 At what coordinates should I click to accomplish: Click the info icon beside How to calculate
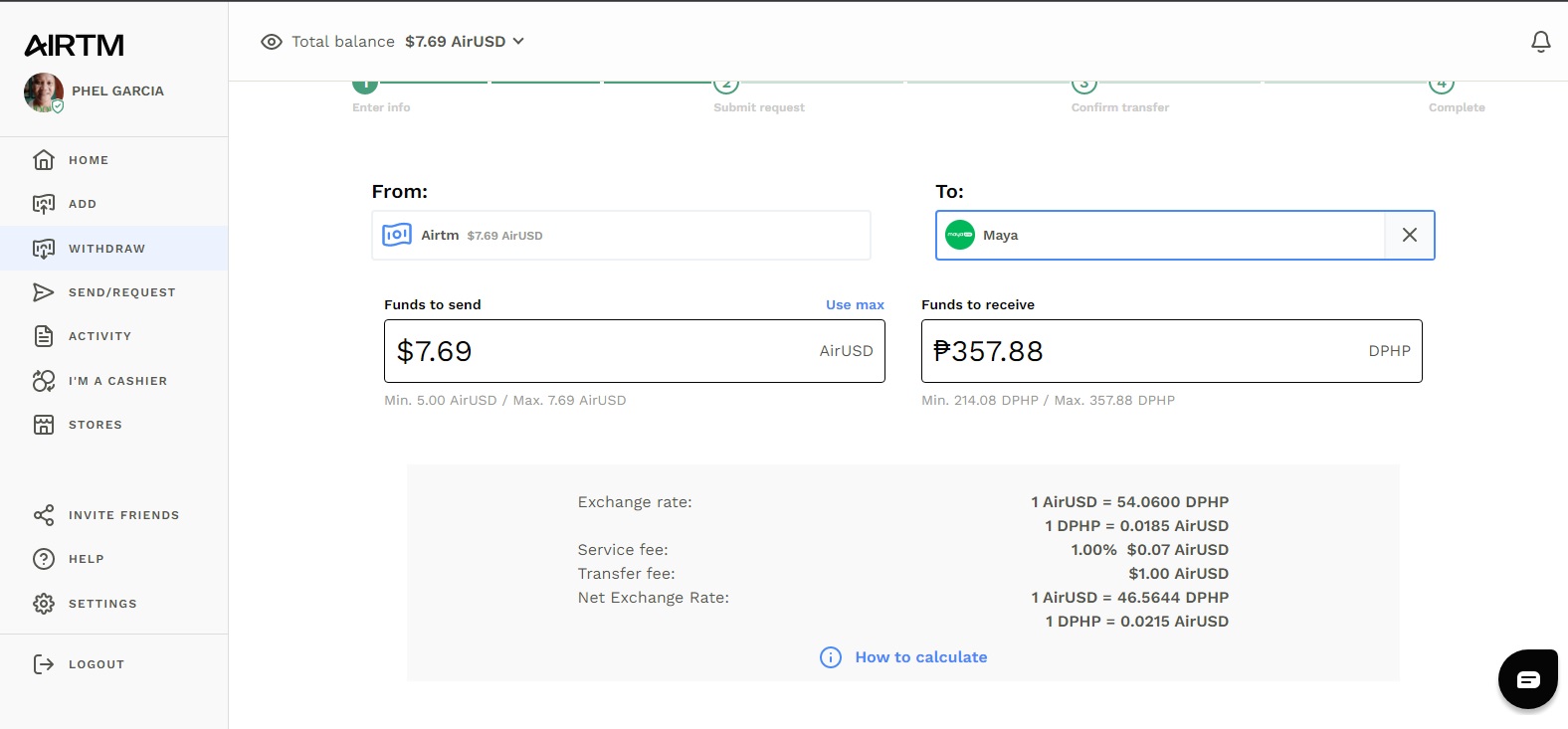pyautogui.click(x=831, y=657)
